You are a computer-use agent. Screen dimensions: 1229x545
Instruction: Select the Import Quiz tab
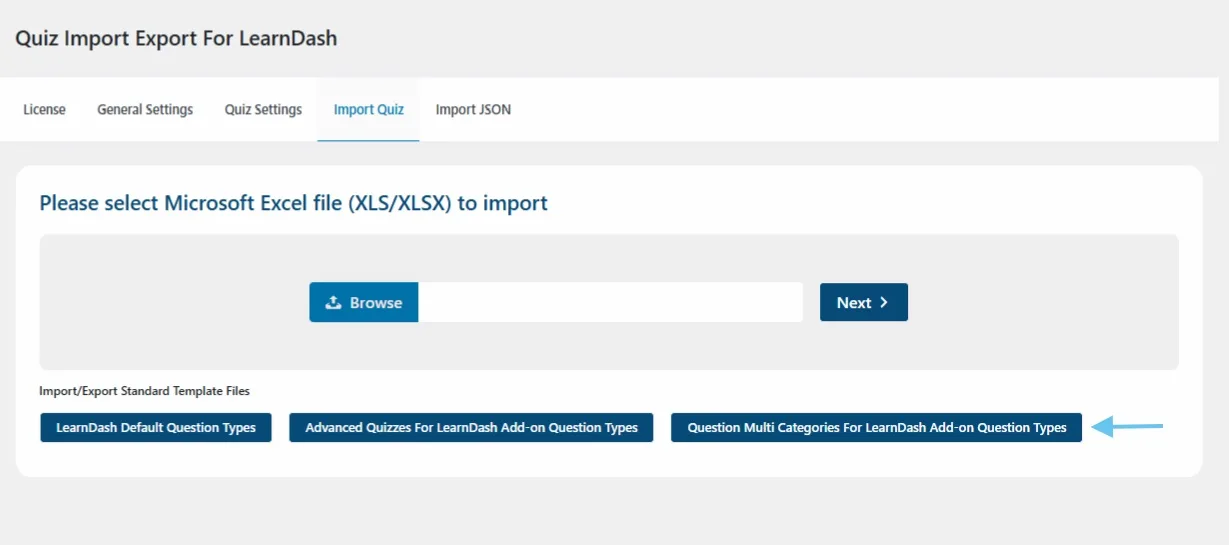coord(369,110)
